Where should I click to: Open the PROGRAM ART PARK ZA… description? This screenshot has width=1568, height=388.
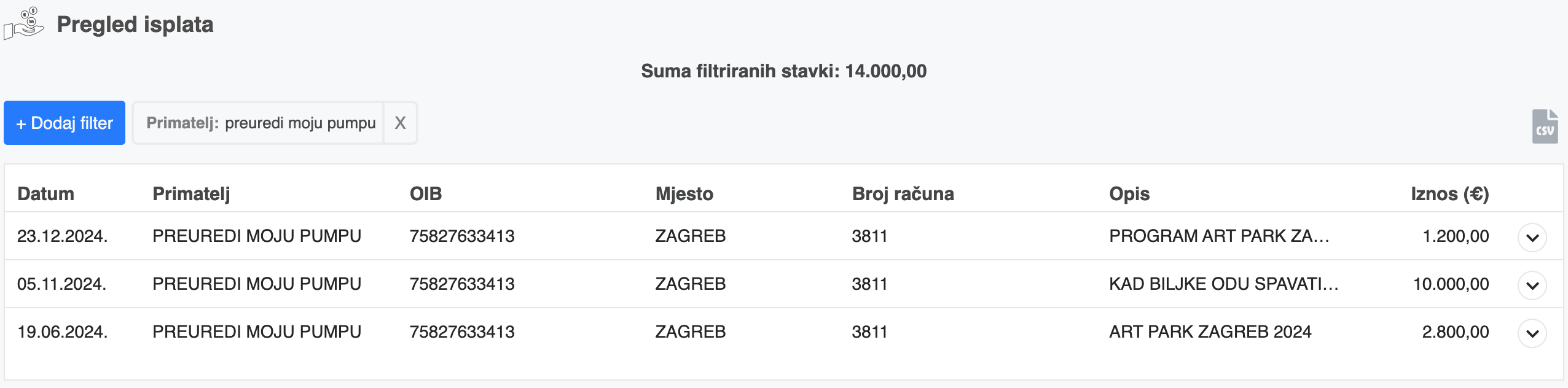pos(1220,236)
